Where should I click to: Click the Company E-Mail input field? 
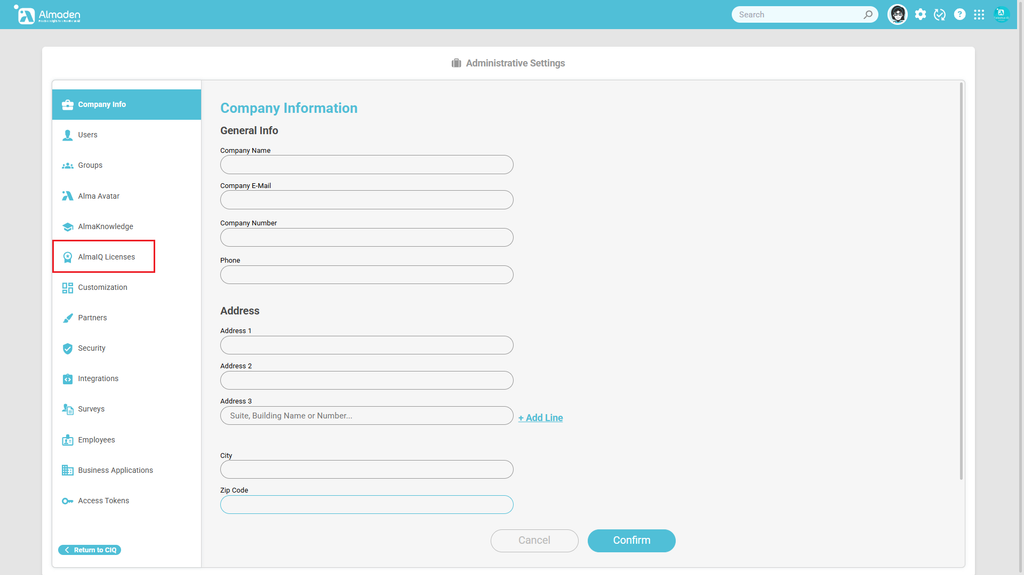tap(366, 200)
